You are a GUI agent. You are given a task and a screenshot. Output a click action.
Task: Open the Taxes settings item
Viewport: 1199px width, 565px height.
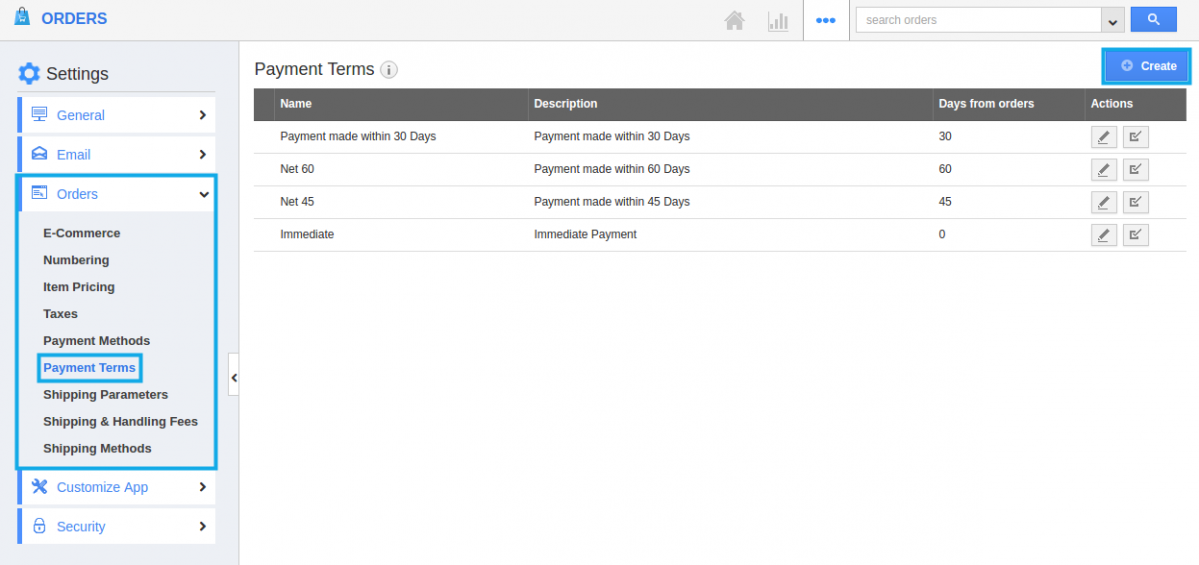pyautogui.click(x=60, y=314)
